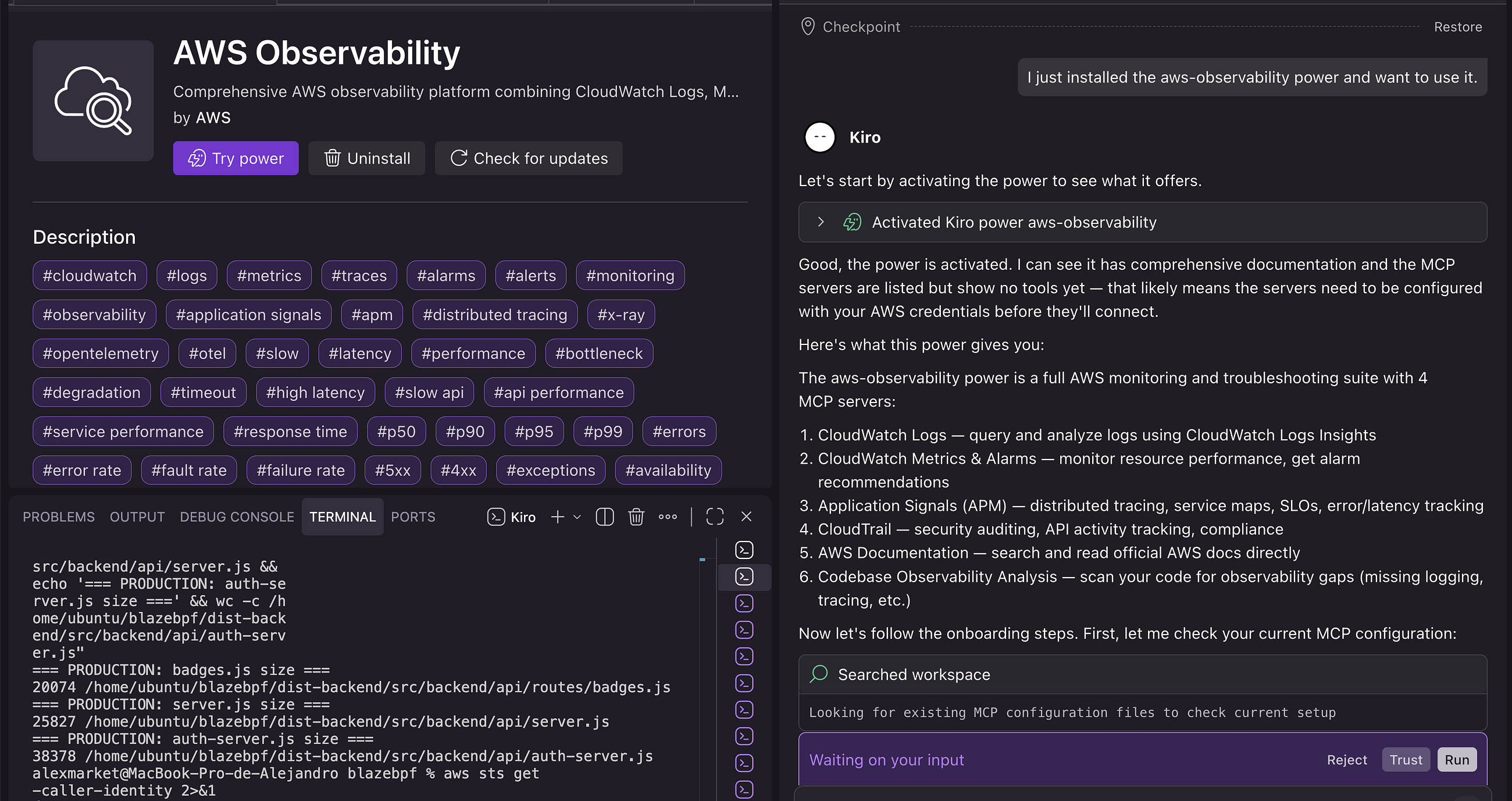Select the fourth terminal instance icon
This screenshot has width=1512, height=801.
point(744,629)
